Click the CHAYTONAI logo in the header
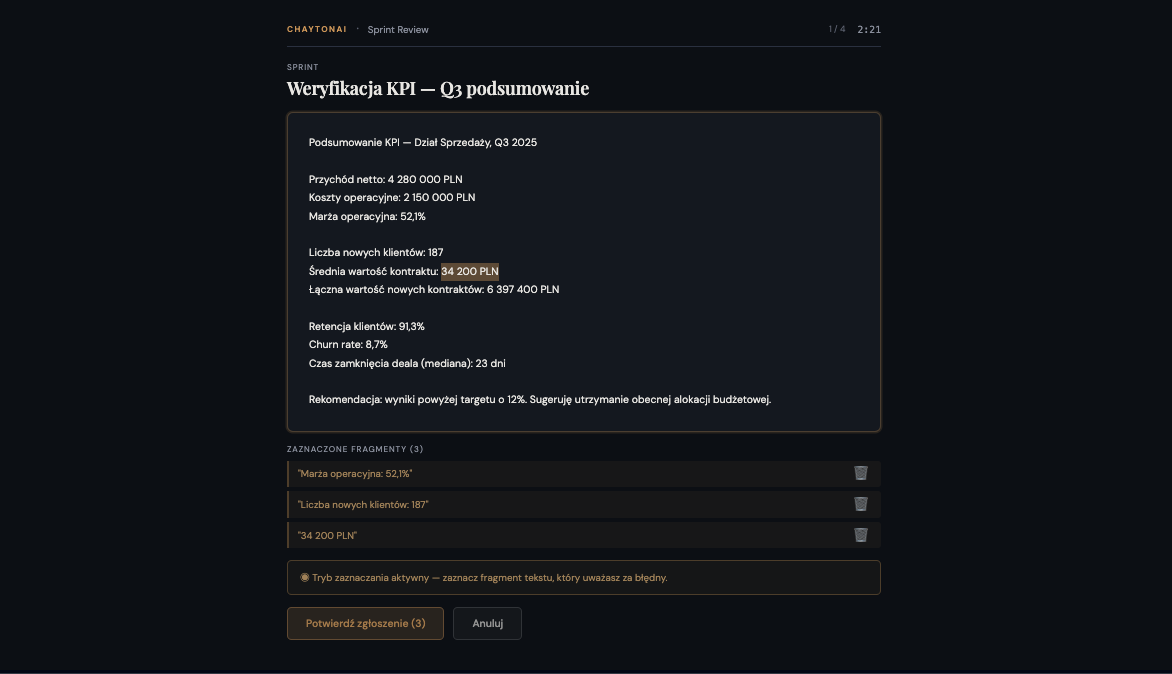Viewport: 1172px width, 674px height. 317,29
